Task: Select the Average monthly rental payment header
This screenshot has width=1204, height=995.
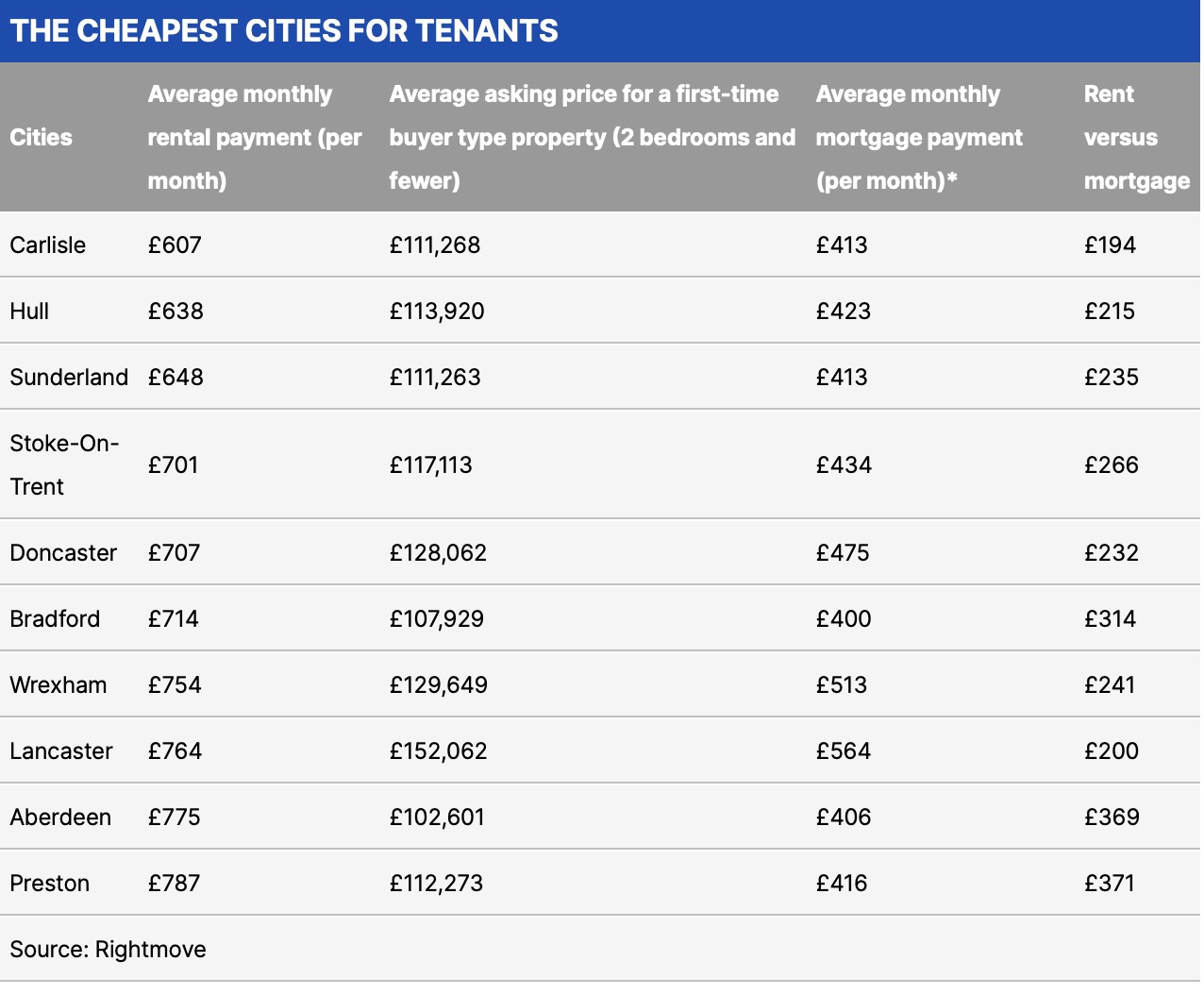Action: pos(254,138)
